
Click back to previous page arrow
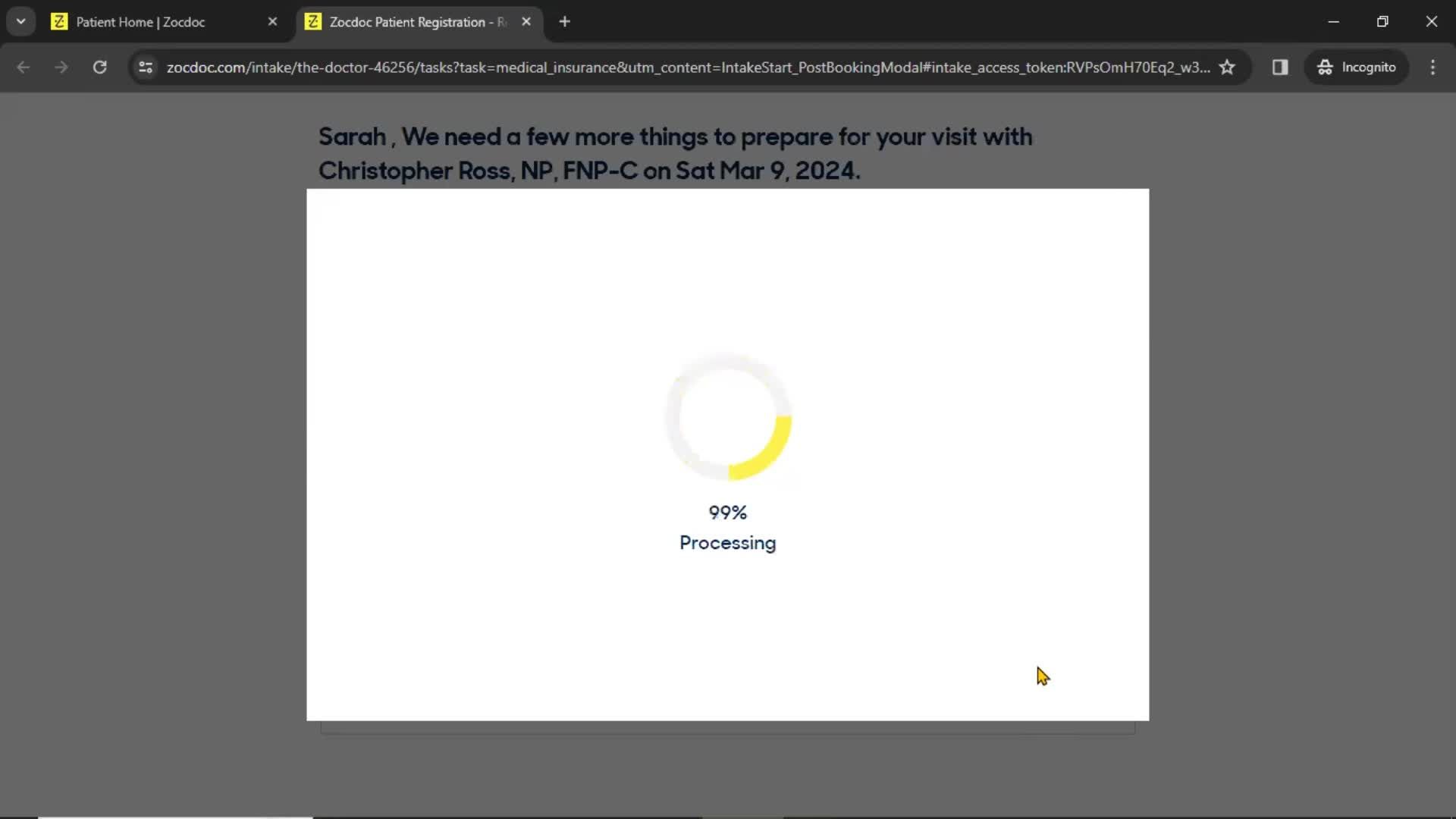[x=23, y=67]
